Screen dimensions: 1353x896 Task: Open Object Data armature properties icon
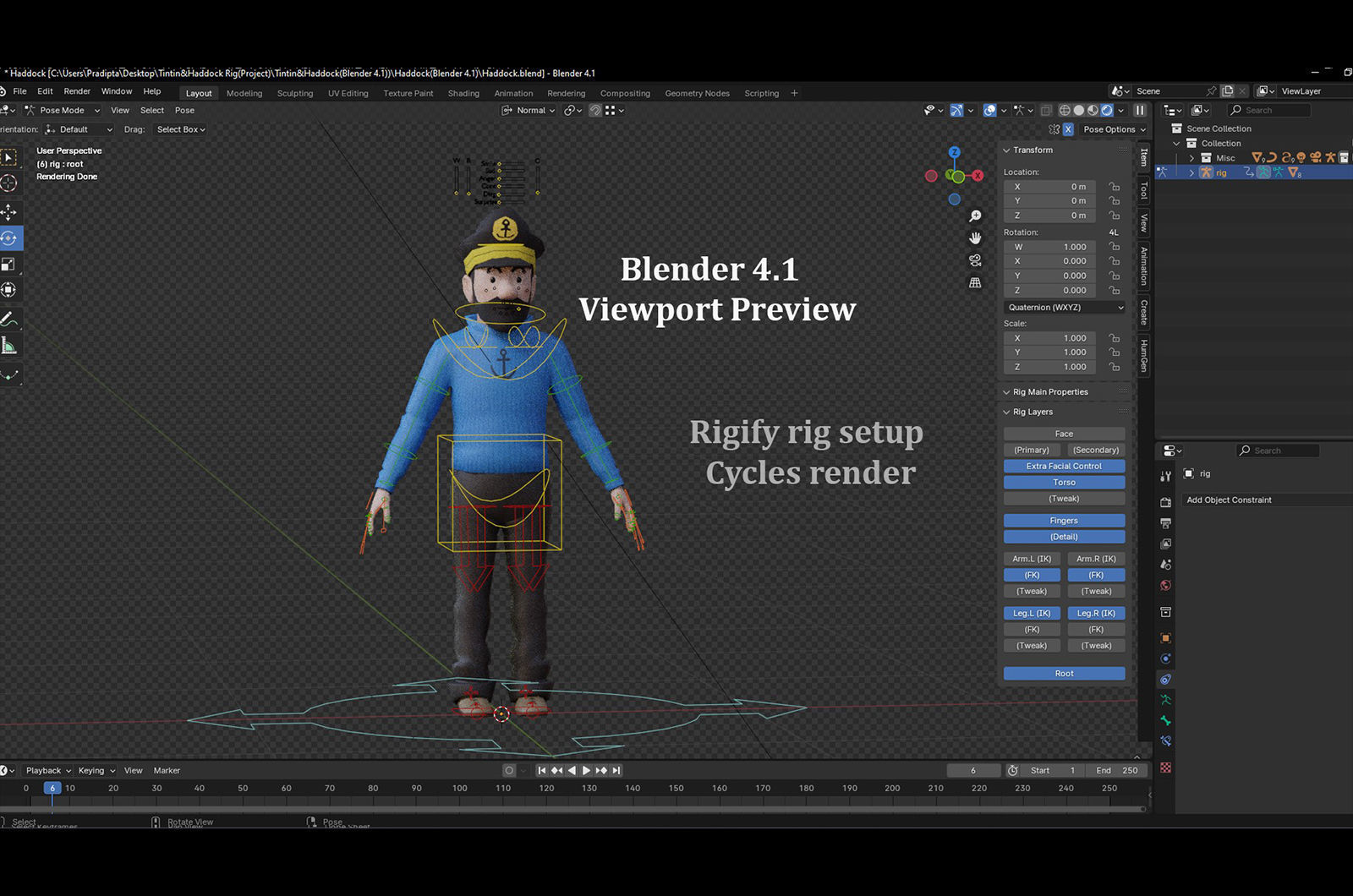1165,700
